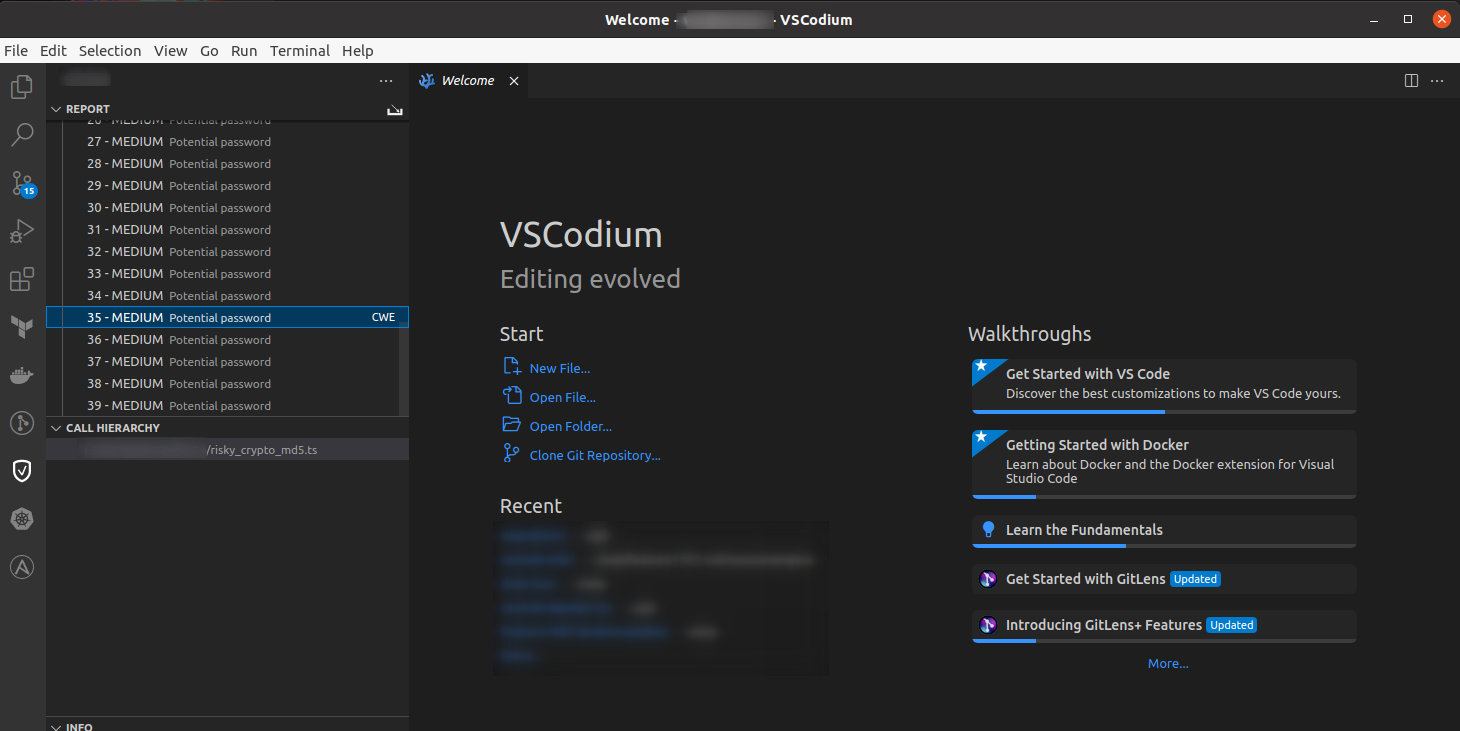
Task: Open the Run and Debug view
Action: [x=22, y=231]
